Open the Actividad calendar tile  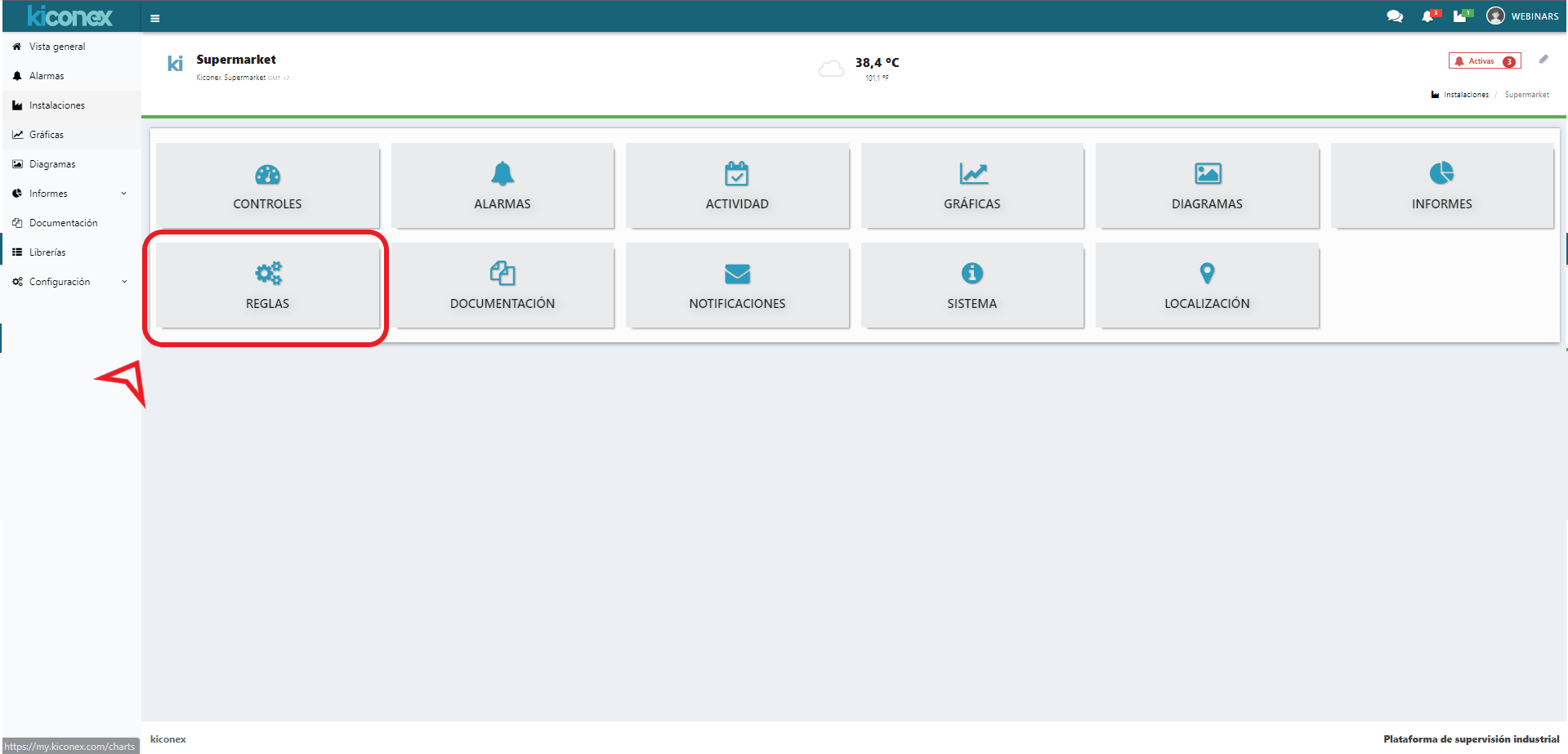point(737,186)
